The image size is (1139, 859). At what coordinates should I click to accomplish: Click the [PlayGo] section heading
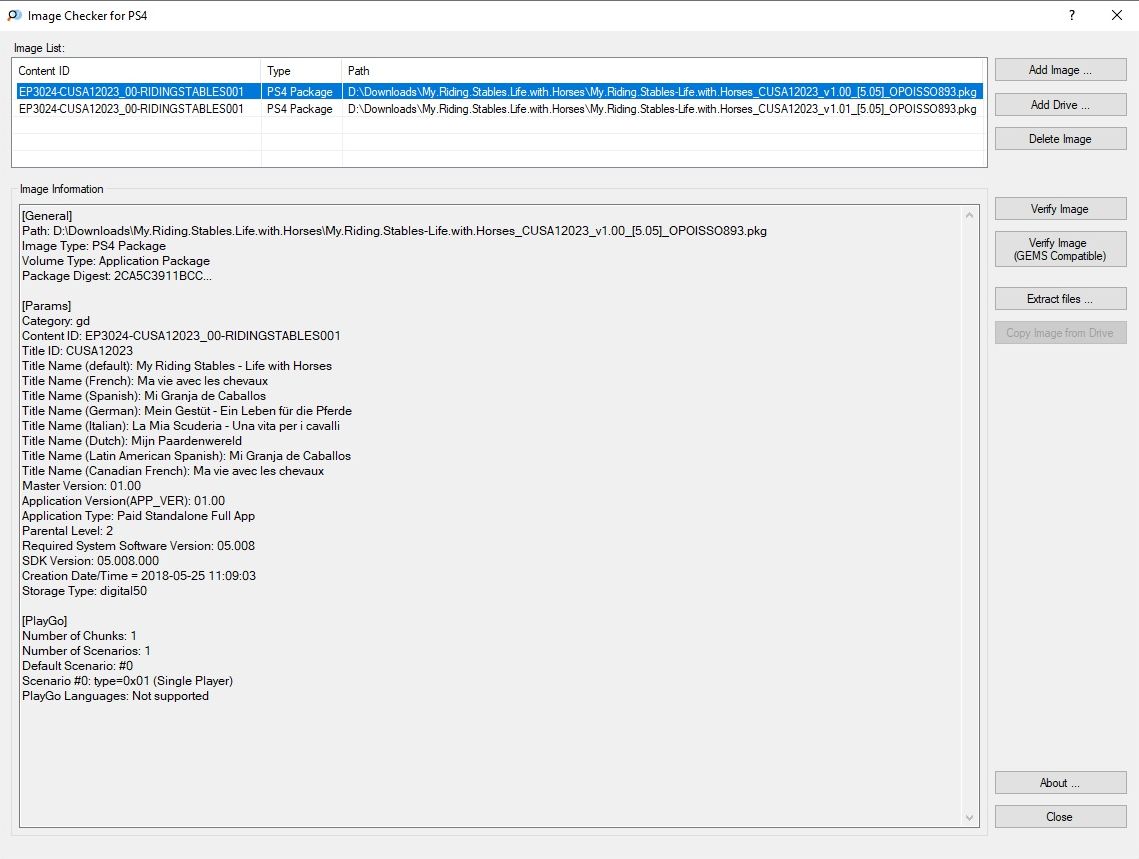[44, 621]
